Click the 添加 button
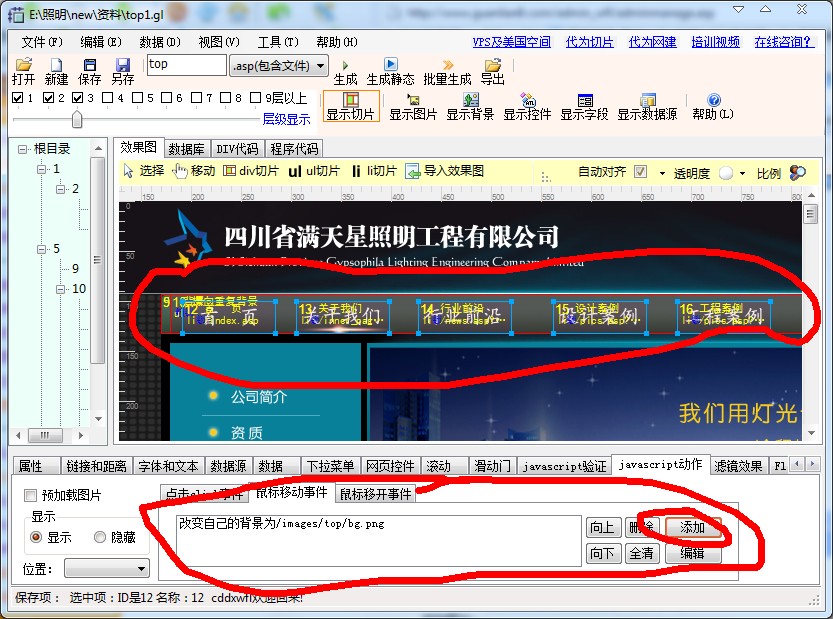833x619 pixels. pos(693,528)
